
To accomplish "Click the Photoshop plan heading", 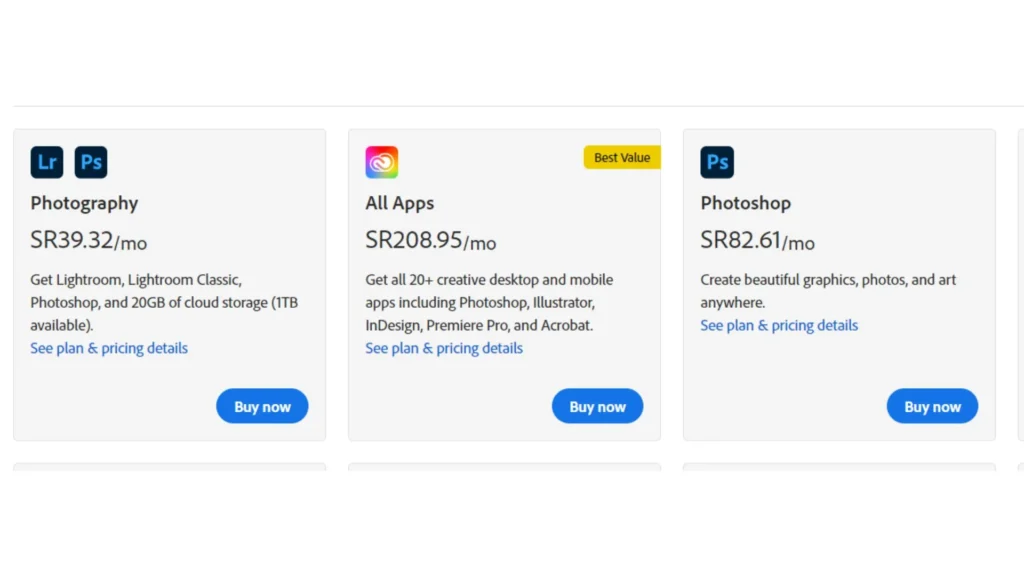I will pyautogui.click(x=745, y=203).
